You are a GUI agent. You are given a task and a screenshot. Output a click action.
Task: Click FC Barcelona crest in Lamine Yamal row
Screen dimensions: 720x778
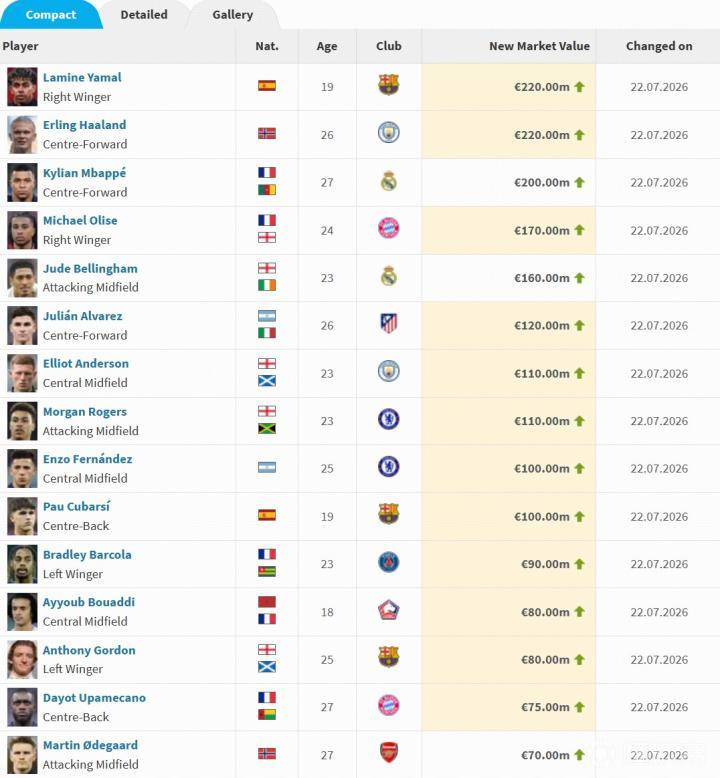coord(389,85)
